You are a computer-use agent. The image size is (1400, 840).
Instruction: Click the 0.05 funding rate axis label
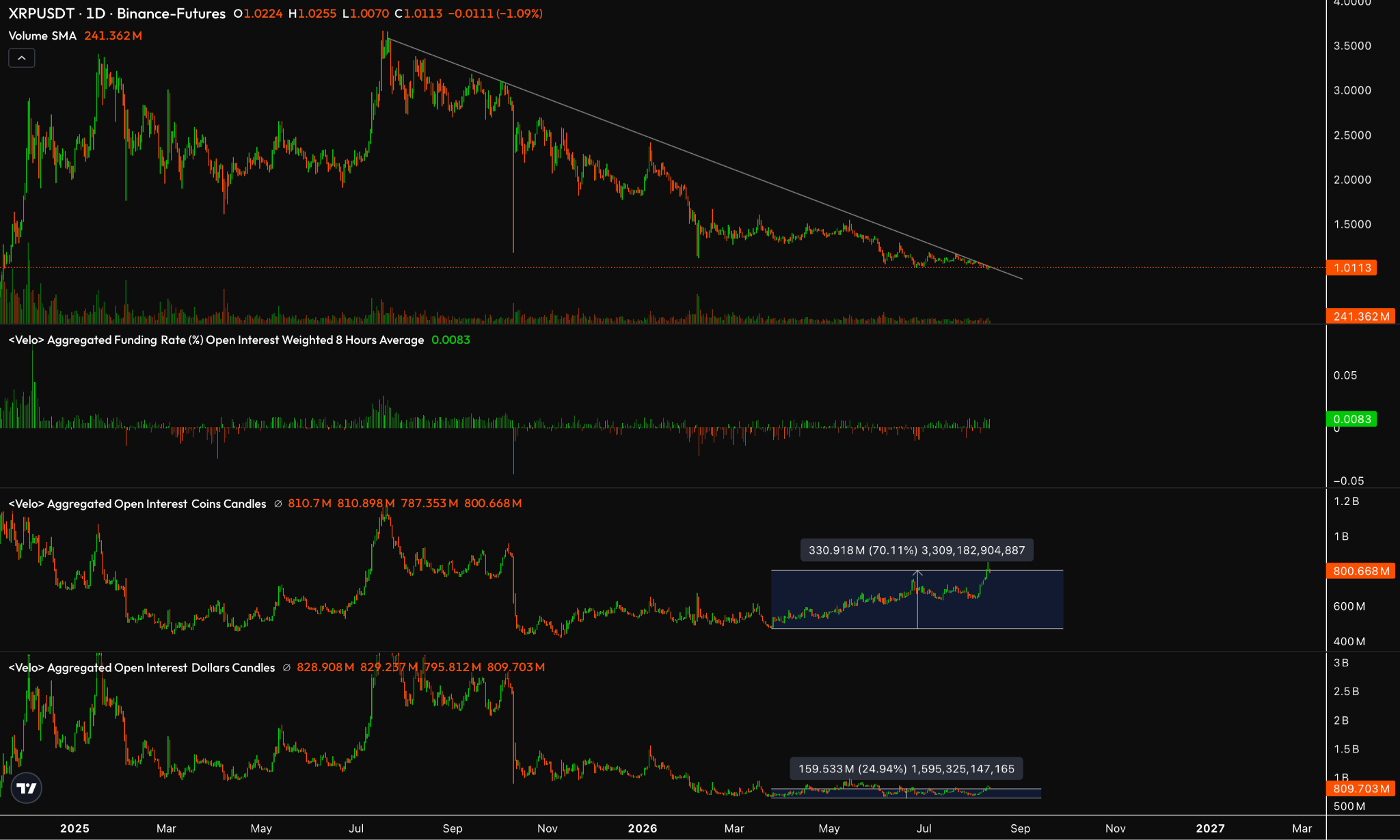pyautogui.click(x=1345, y=375)
